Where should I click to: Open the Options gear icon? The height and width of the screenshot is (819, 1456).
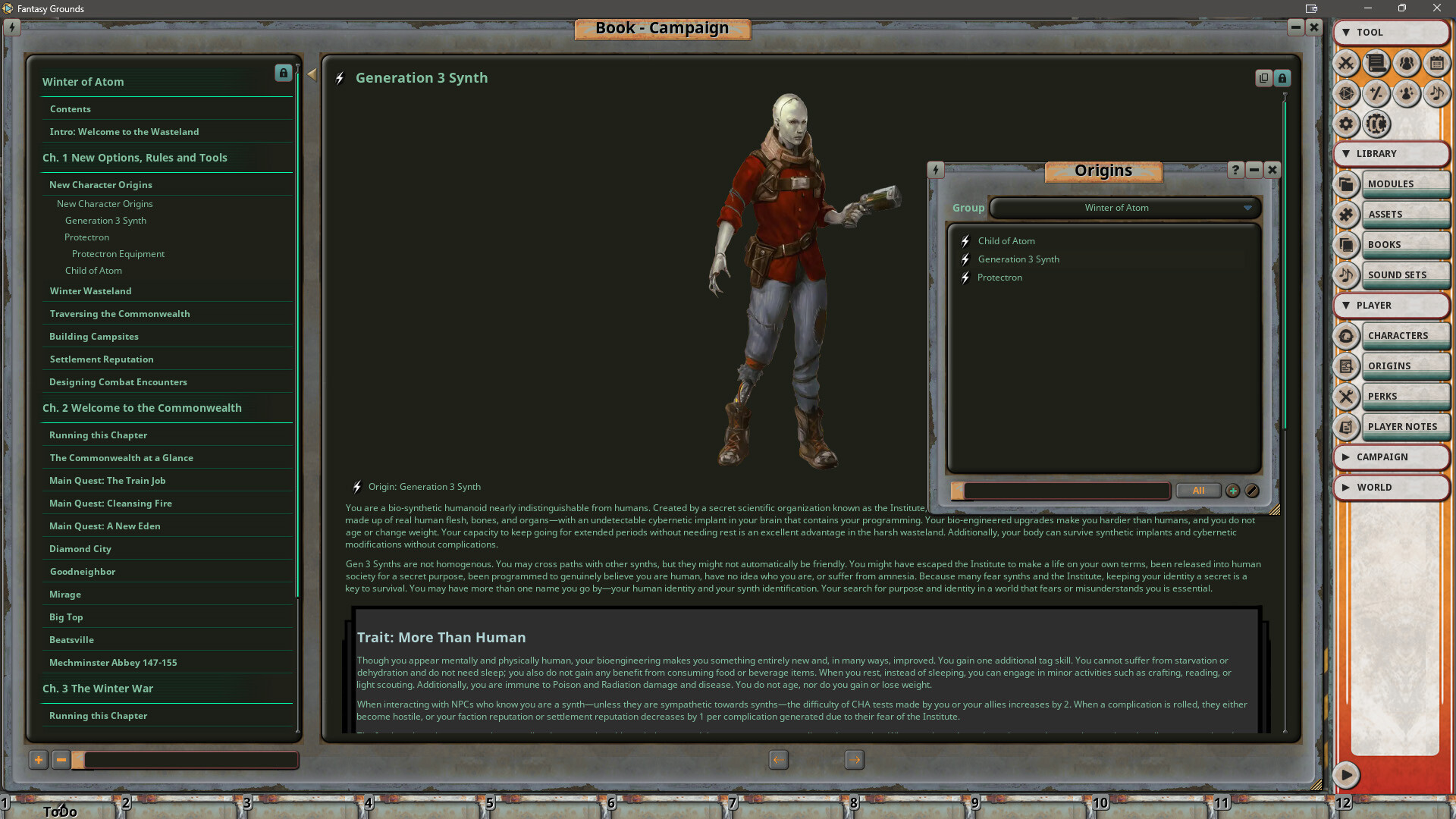click(x=1346, y=124)
